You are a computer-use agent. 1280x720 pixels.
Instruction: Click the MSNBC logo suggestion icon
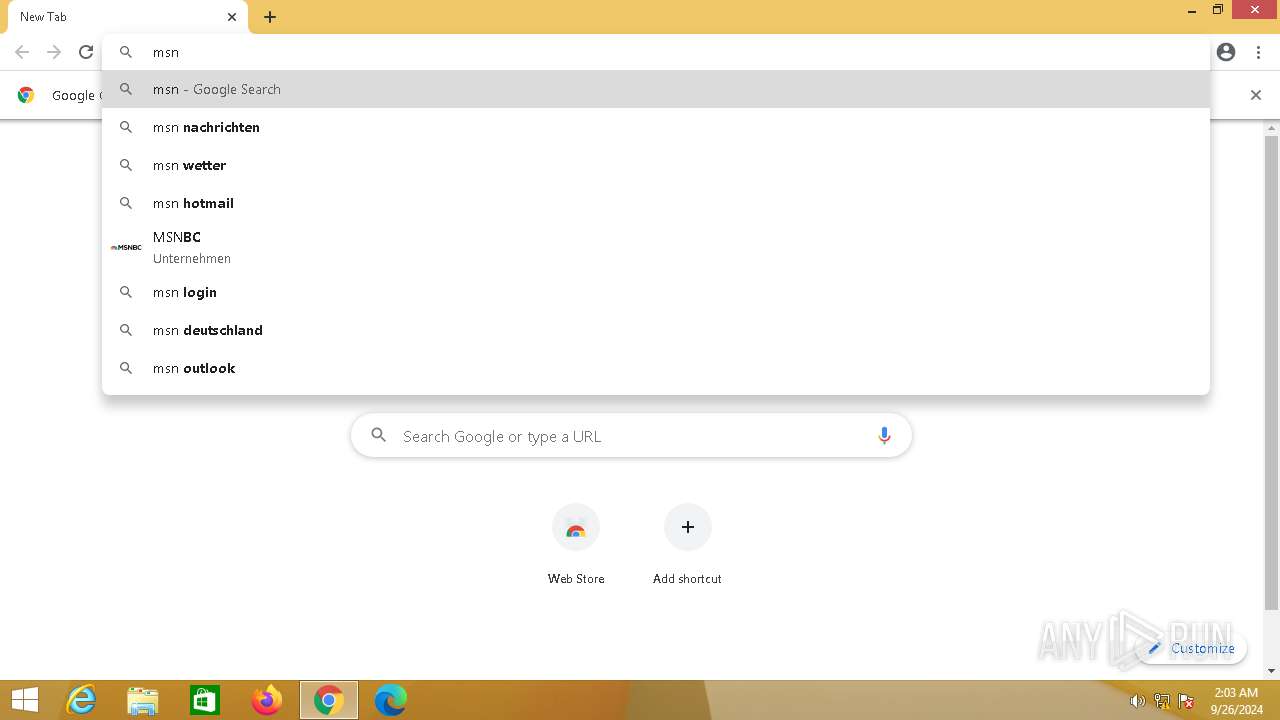126,247
